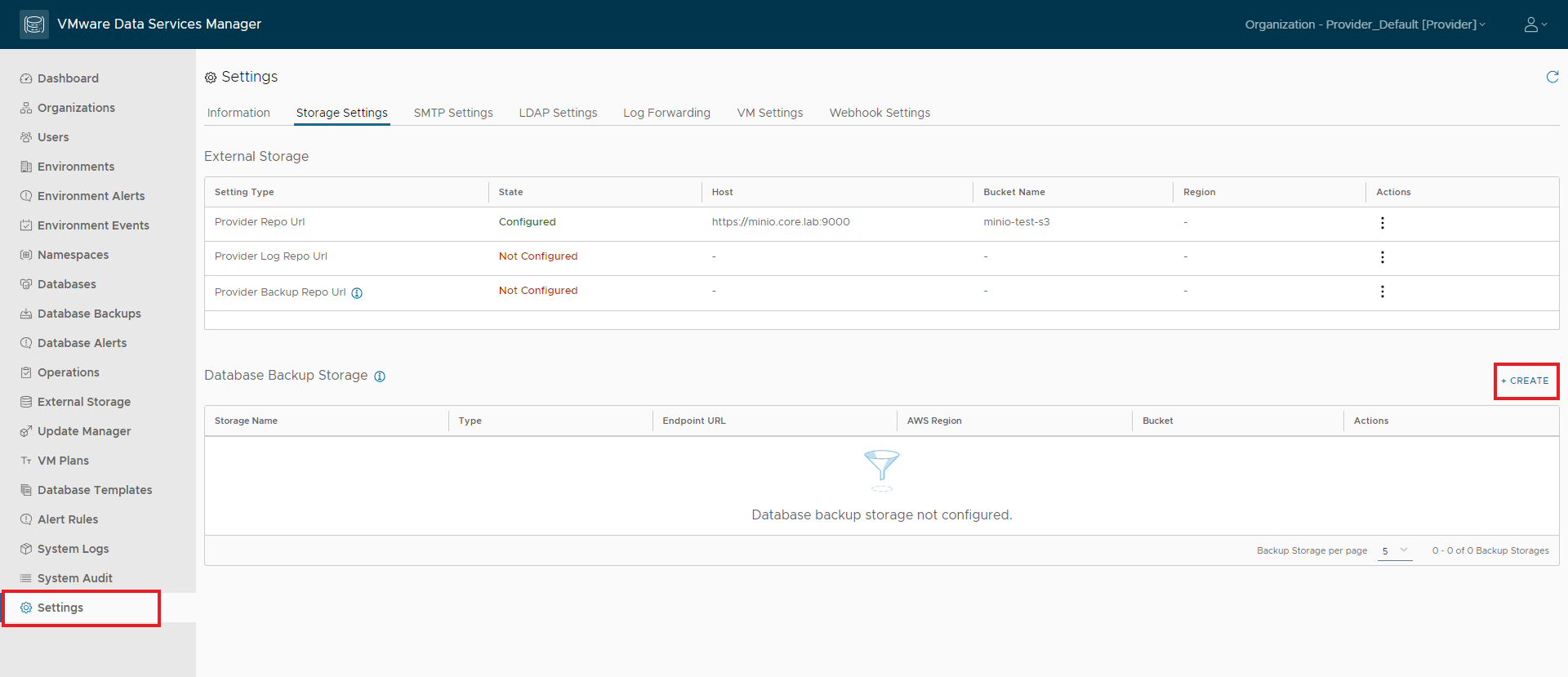
Task: Open actions menu for Provider Repo Url row
Action: 1383,223
